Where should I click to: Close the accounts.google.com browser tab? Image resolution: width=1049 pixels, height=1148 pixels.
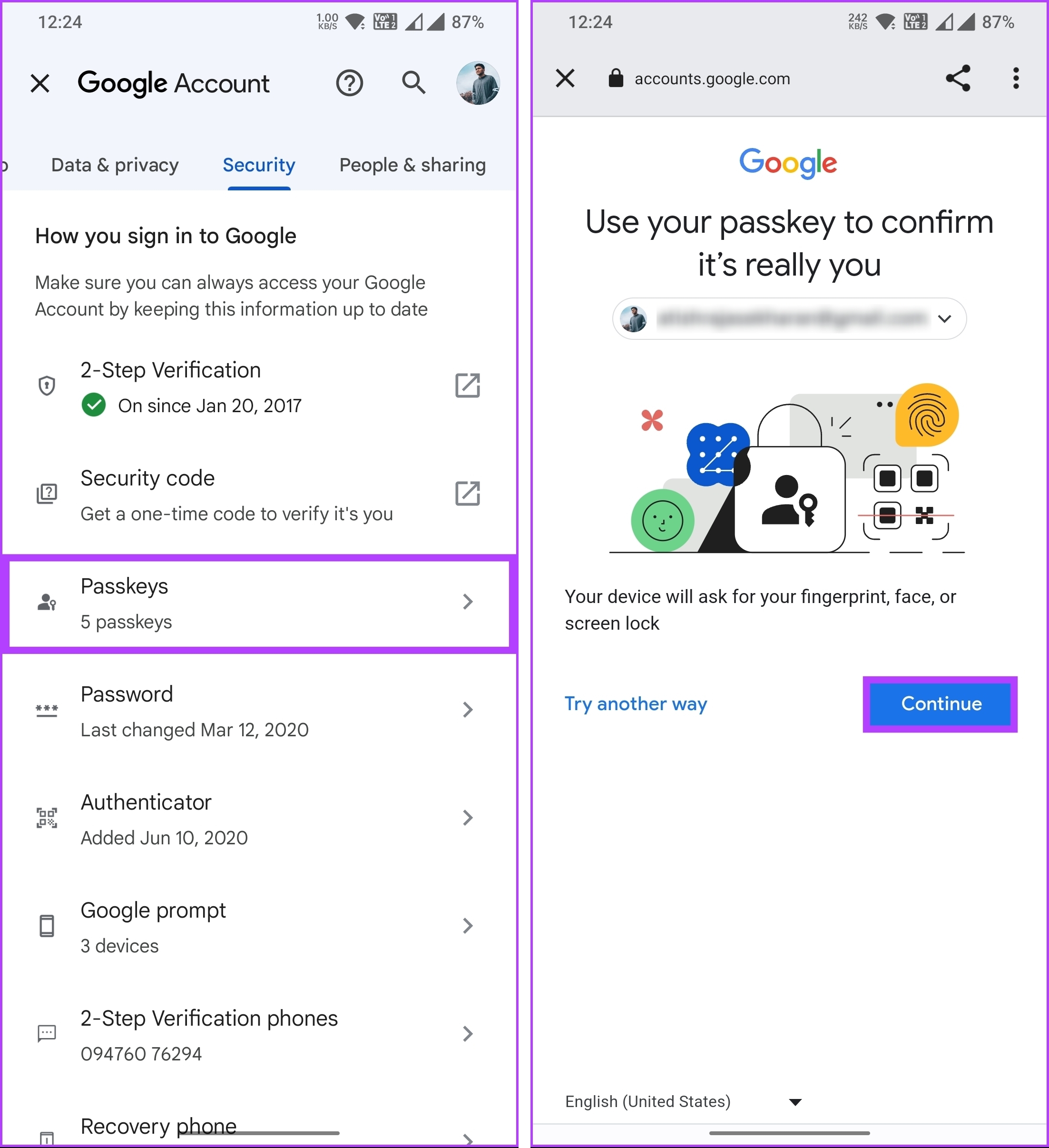(565, 78)
